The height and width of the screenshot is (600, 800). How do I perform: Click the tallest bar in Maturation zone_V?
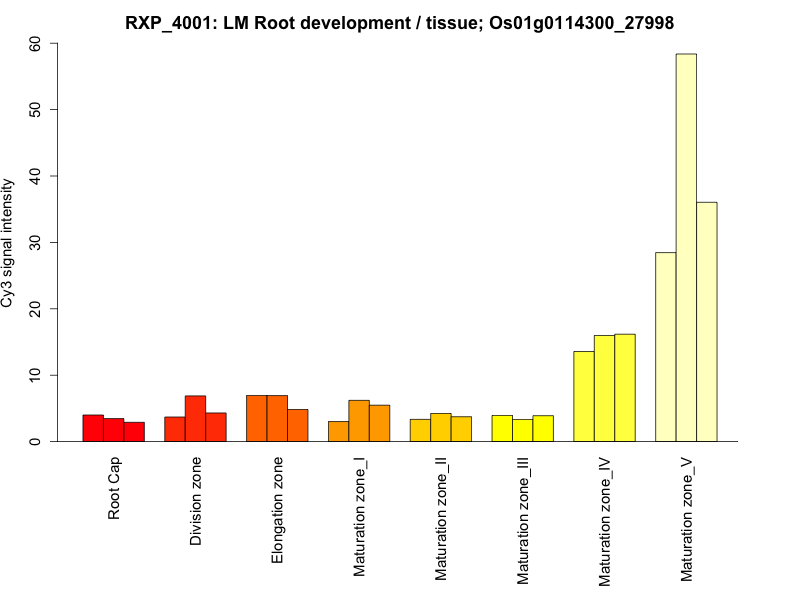pyautogui.click(x=686, y=248)
